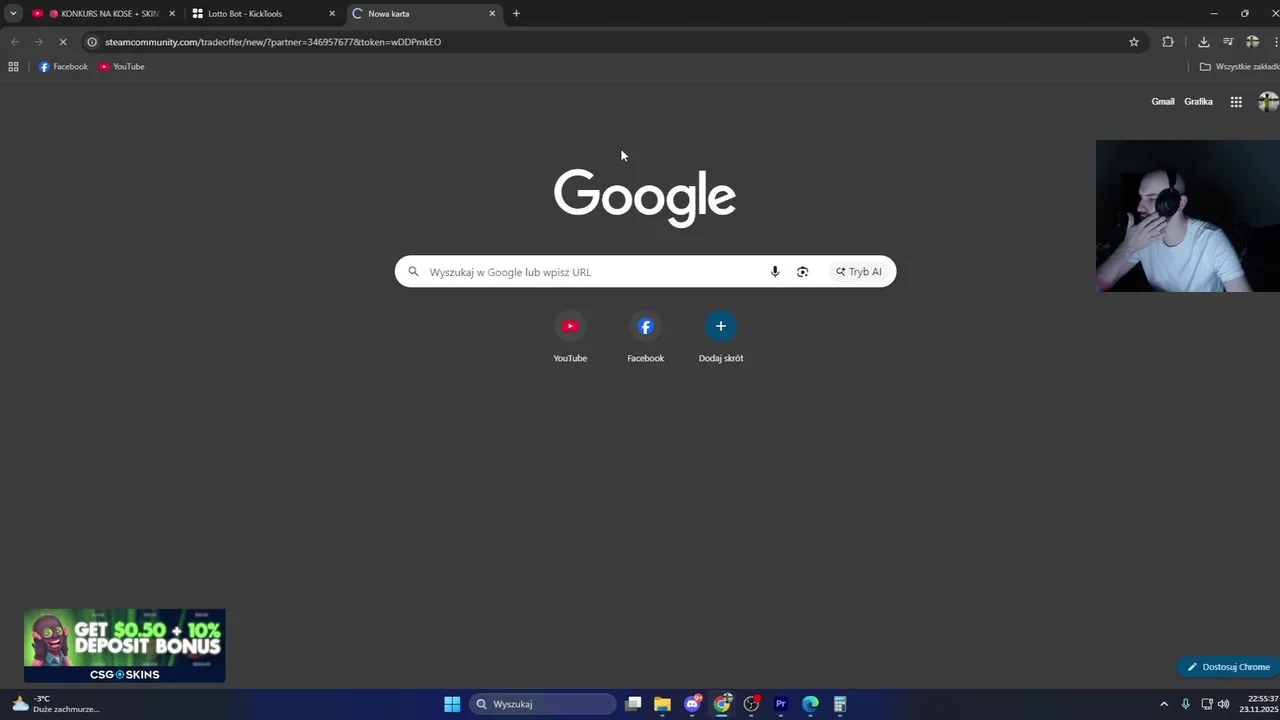1280x720 pixels.
Task: Search by image with the Lens icon
Action: (802, 272)
